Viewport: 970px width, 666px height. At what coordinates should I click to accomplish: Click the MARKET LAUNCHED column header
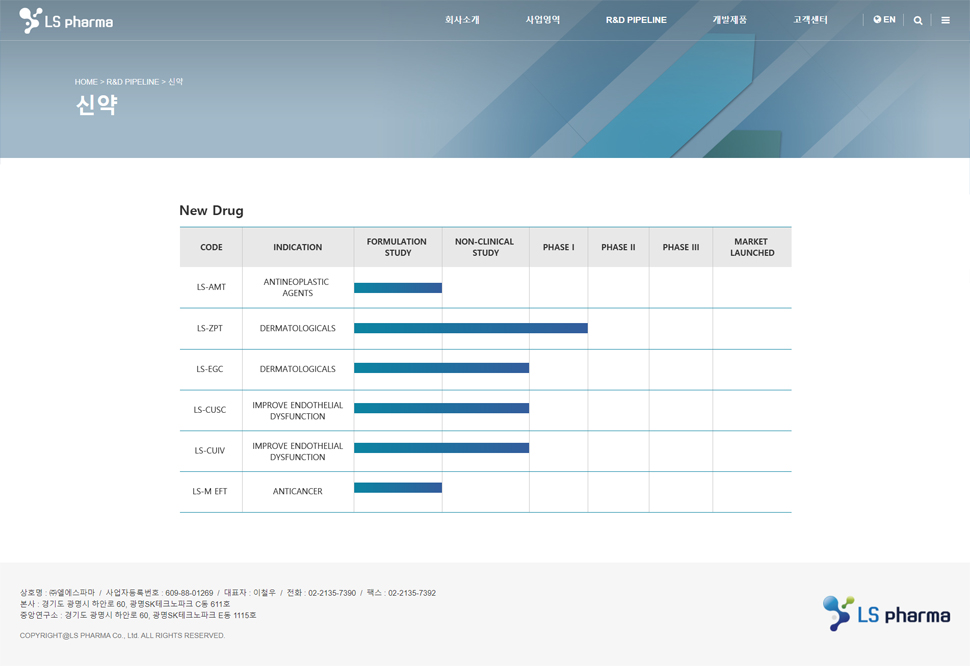(752, 247)
